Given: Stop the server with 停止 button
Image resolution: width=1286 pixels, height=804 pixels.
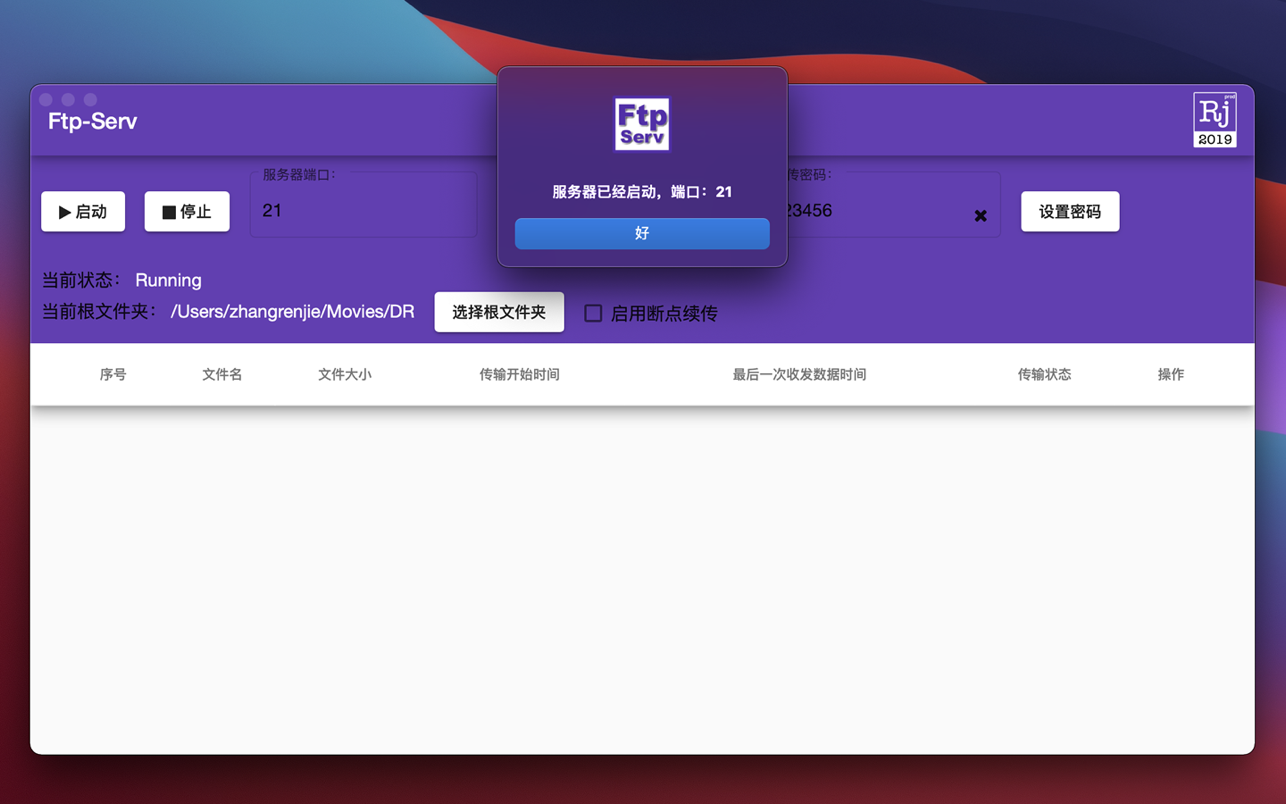Looking at the screenshot, I should tap(187, 211).
